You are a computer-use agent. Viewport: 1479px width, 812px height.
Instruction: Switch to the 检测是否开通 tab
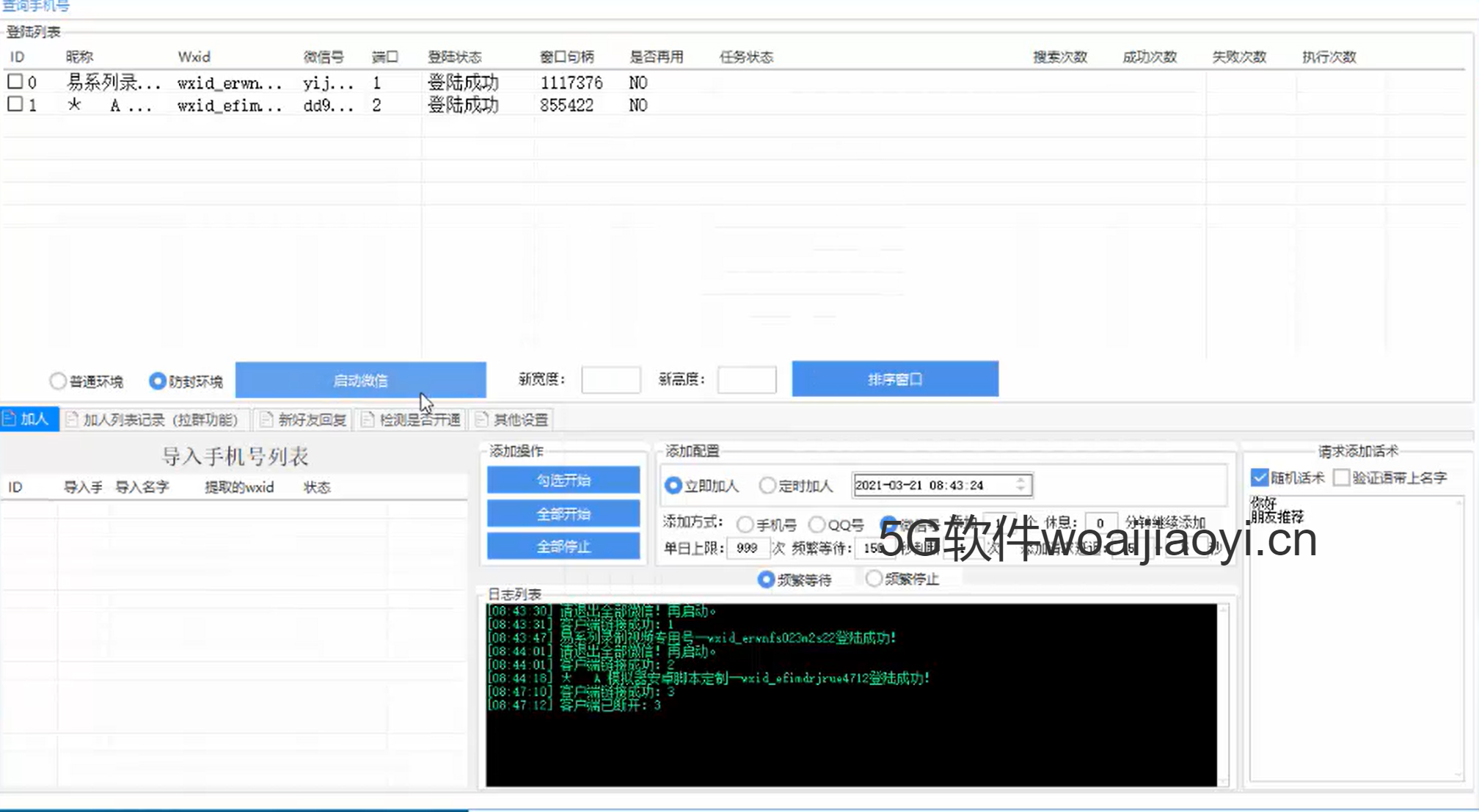(x=412, y=420)
